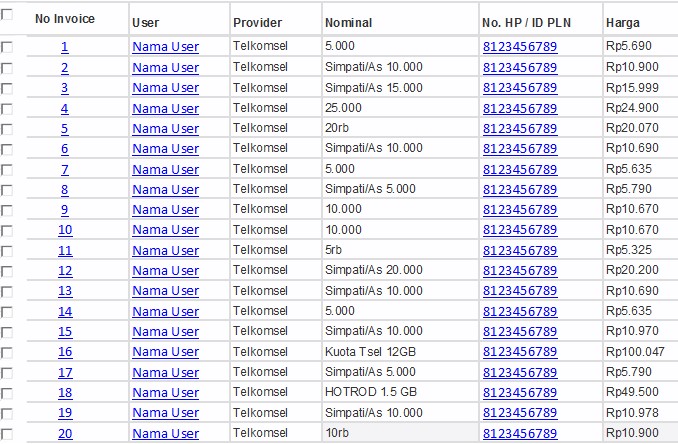
Task: Click the Nominal column header
Action: tap(349, 22)
